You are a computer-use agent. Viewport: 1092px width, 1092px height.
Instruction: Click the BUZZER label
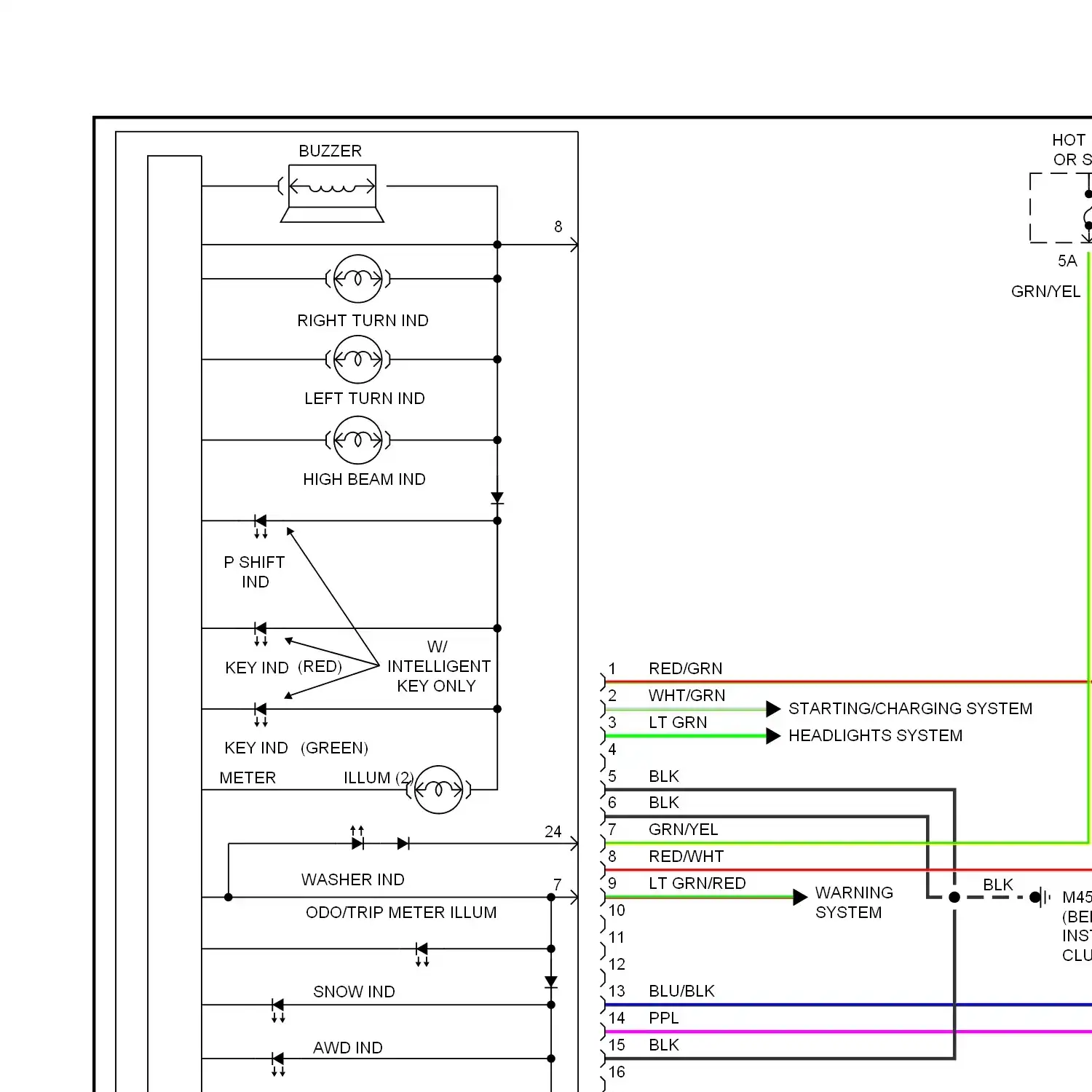(x=330, y=151)
